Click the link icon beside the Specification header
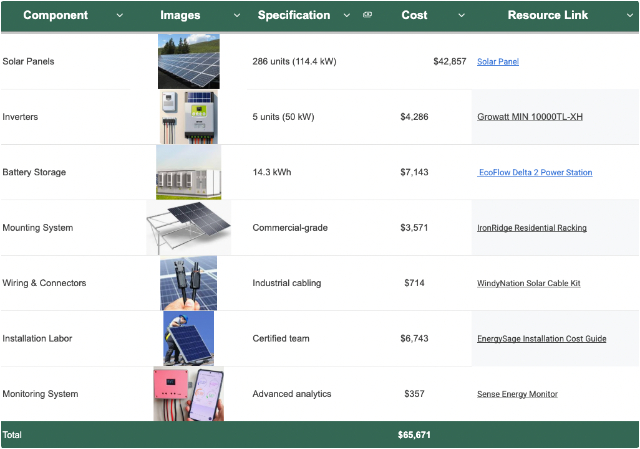Screen dimensions: 640x449 (x=367, y=15)
